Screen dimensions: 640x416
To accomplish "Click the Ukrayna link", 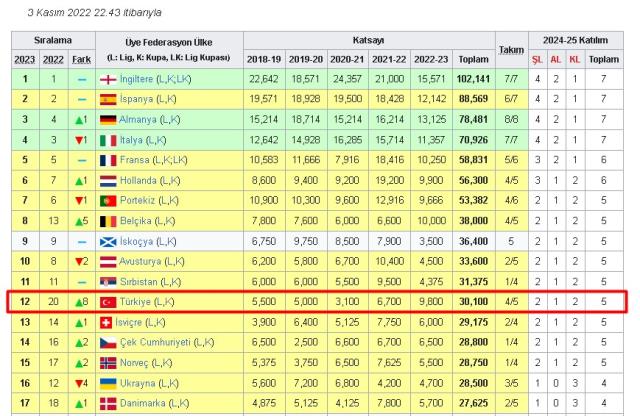I will pyautogui.click(x=138, y=383).
